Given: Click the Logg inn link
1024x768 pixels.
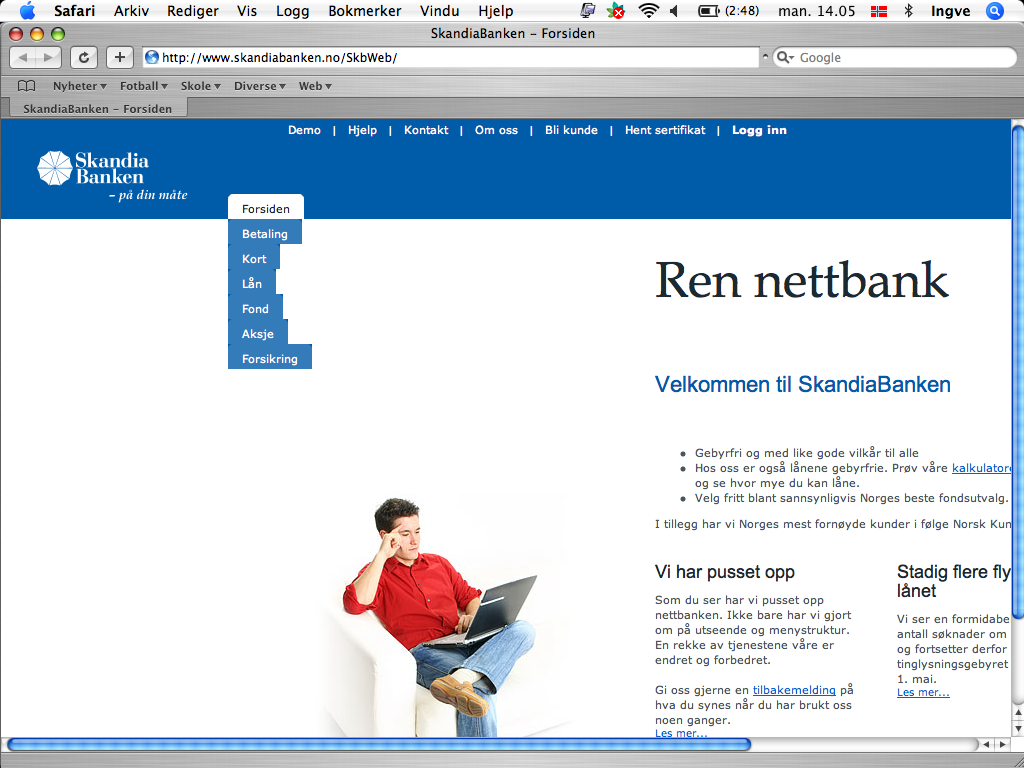Looking at the screenshot, I should 759,130.
